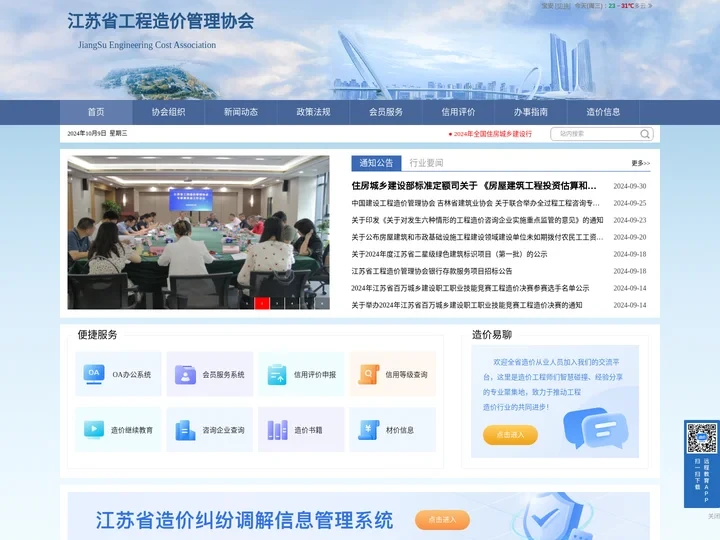720x540 pixels.
Task: Click the 材价信息 yen icon
Action: pyautogui.click(x=368, y=430)
